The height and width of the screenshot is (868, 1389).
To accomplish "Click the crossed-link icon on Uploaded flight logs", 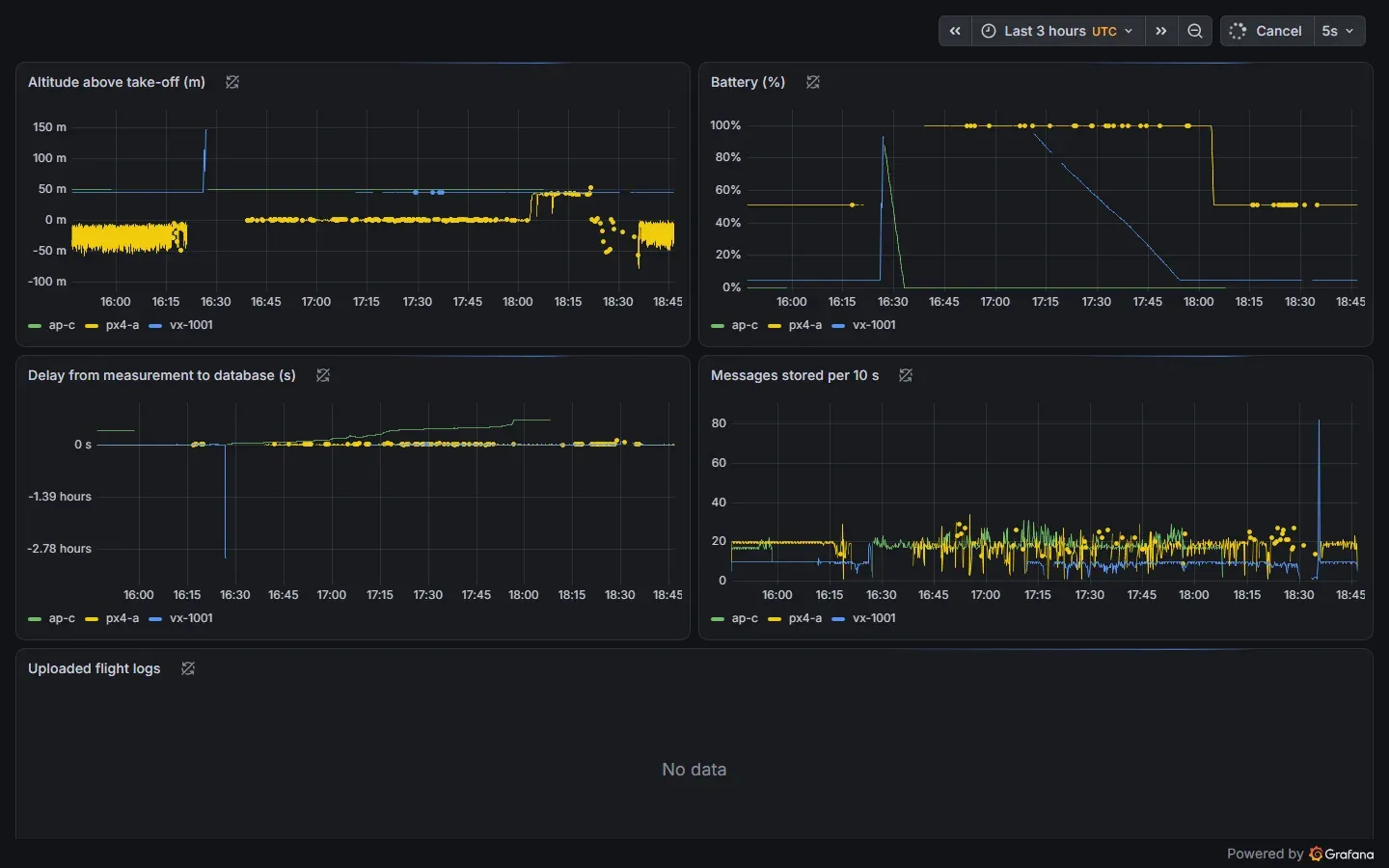I will pos(188,668).
